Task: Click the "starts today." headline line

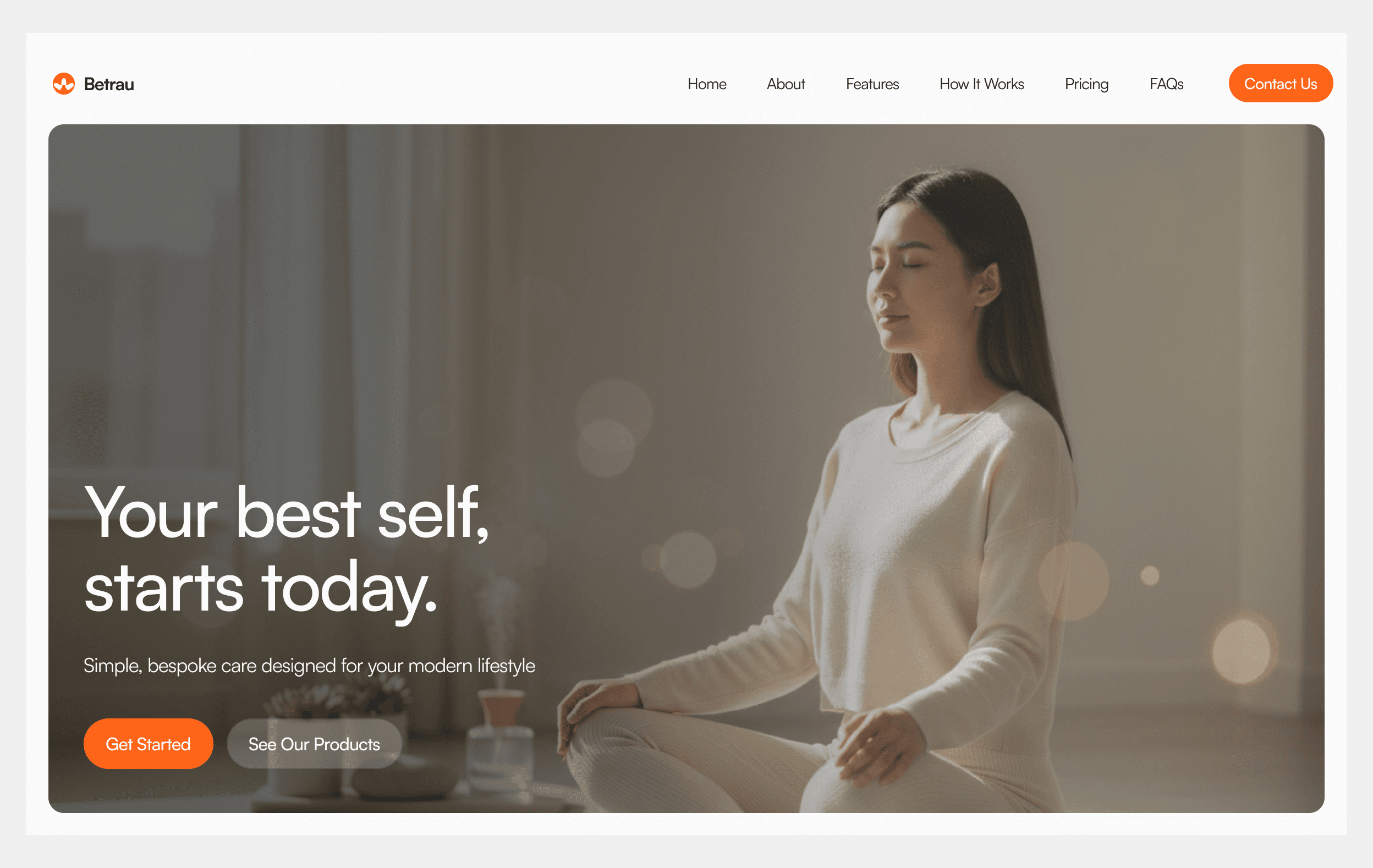Action: click(261, 589)
